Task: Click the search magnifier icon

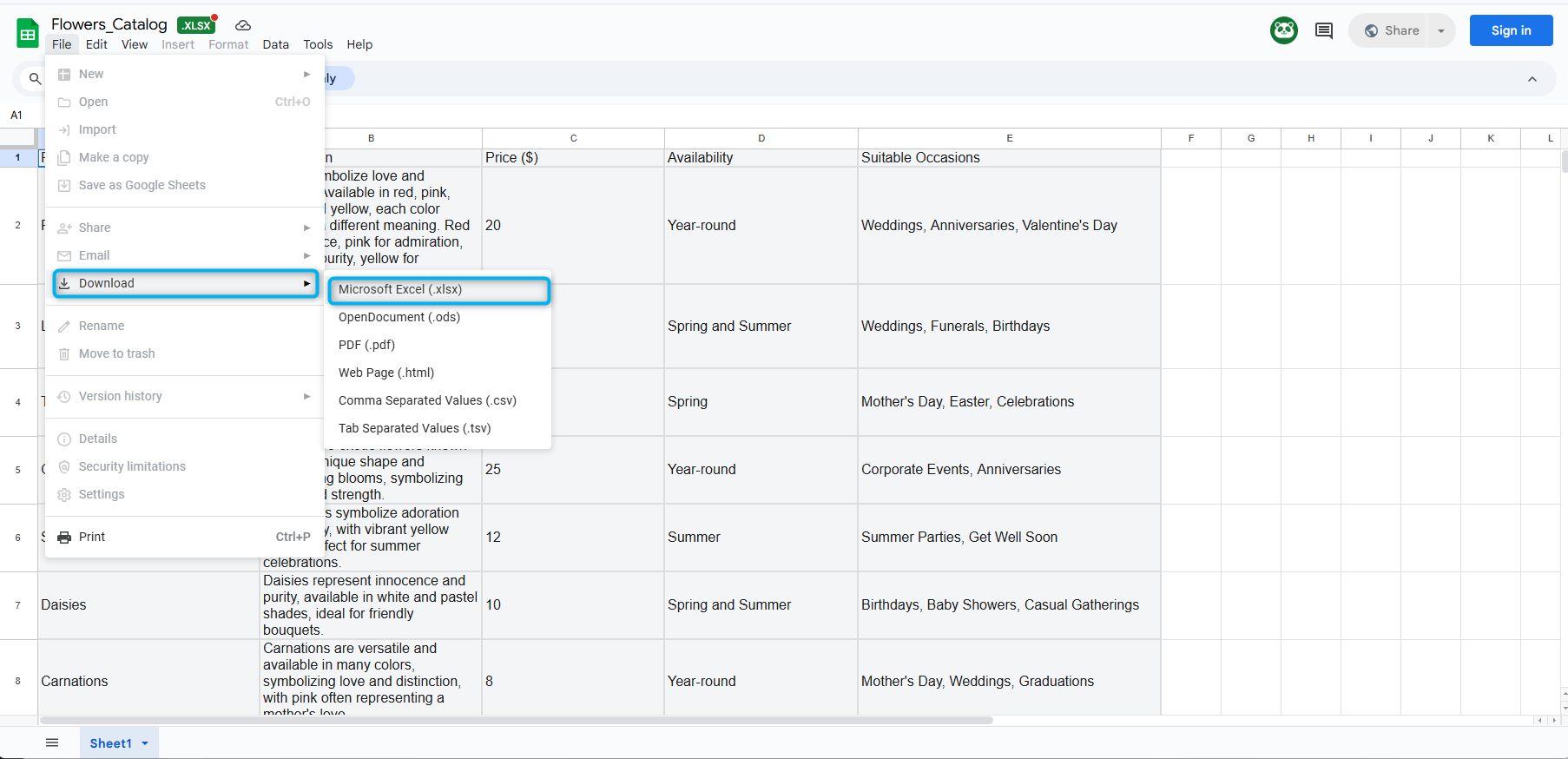Action: (x=35, y=79)
